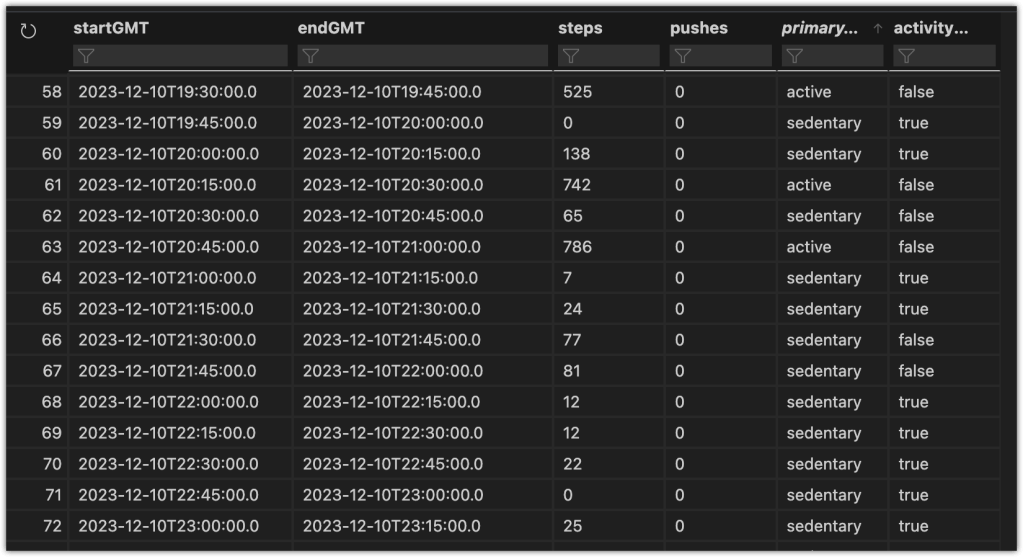Image resolution: width=1023 pixels, height=557 pixels.
Task: Click the sort arrow beside primary header
Action: pyautogui.click(x=878, y=29)
